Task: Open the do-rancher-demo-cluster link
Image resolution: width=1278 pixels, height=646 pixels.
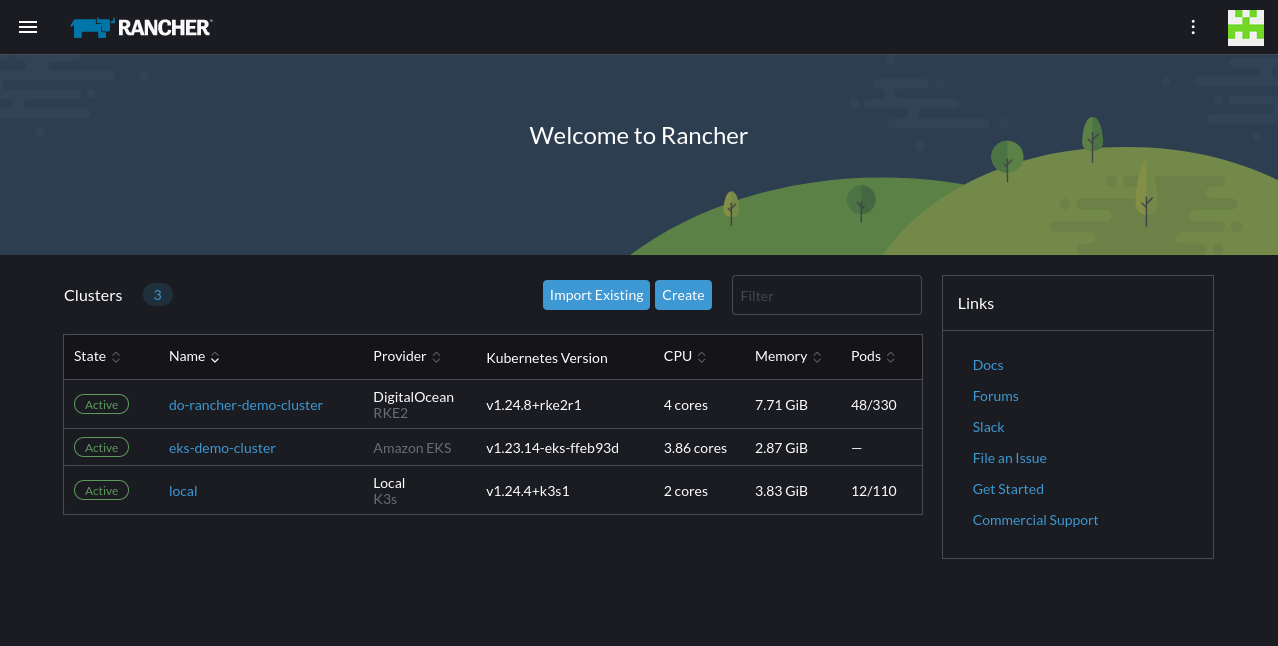Action: pos(246,405)
